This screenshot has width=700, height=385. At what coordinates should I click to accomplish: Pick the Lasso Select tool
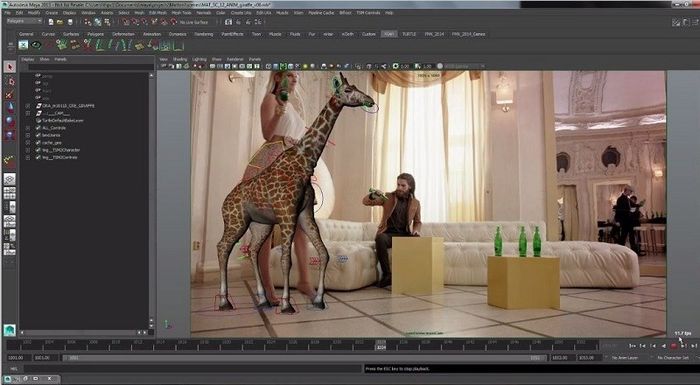point(9,81)
